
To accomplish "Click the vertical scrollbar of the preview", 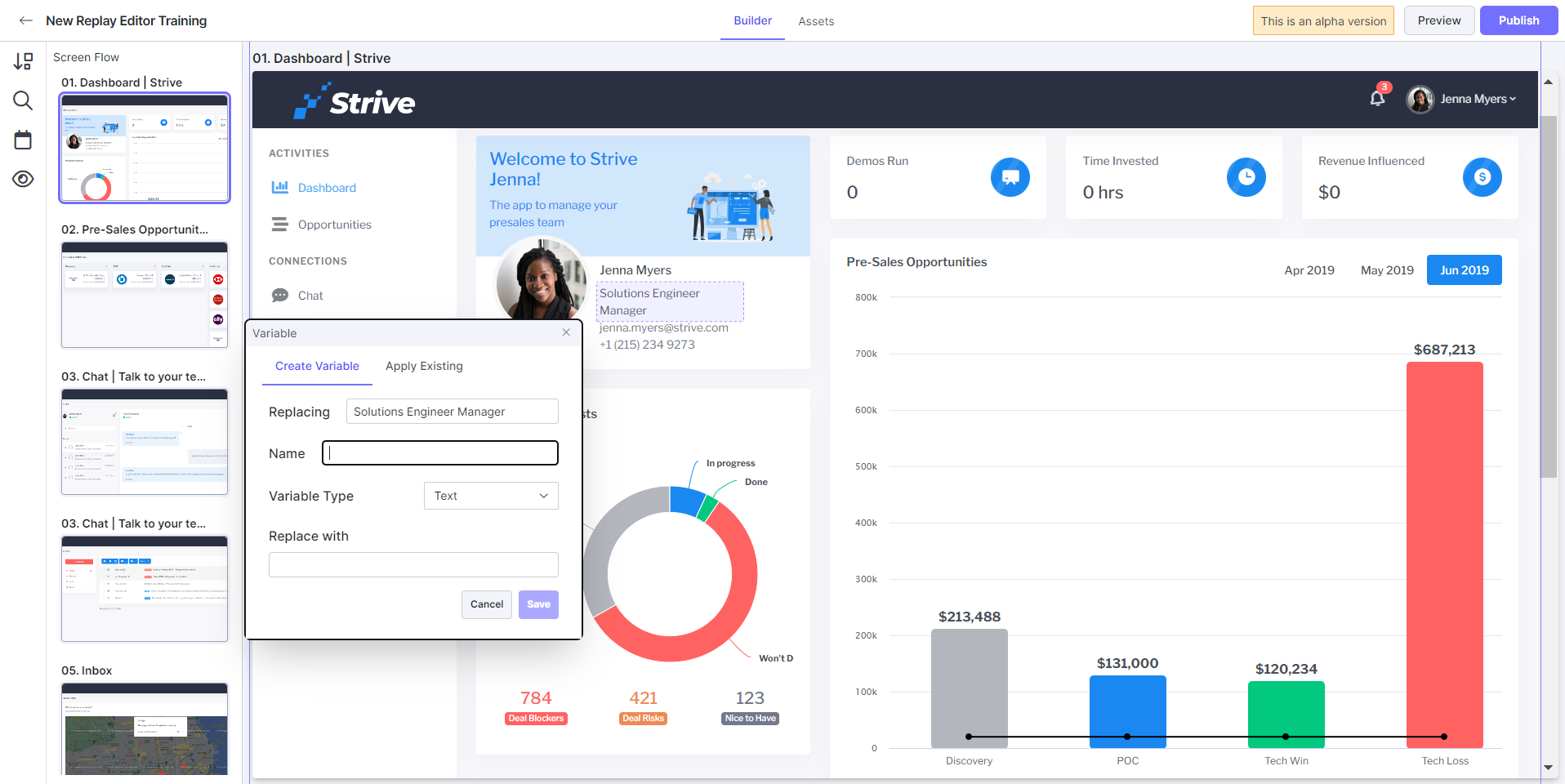I will (1548, 296).
